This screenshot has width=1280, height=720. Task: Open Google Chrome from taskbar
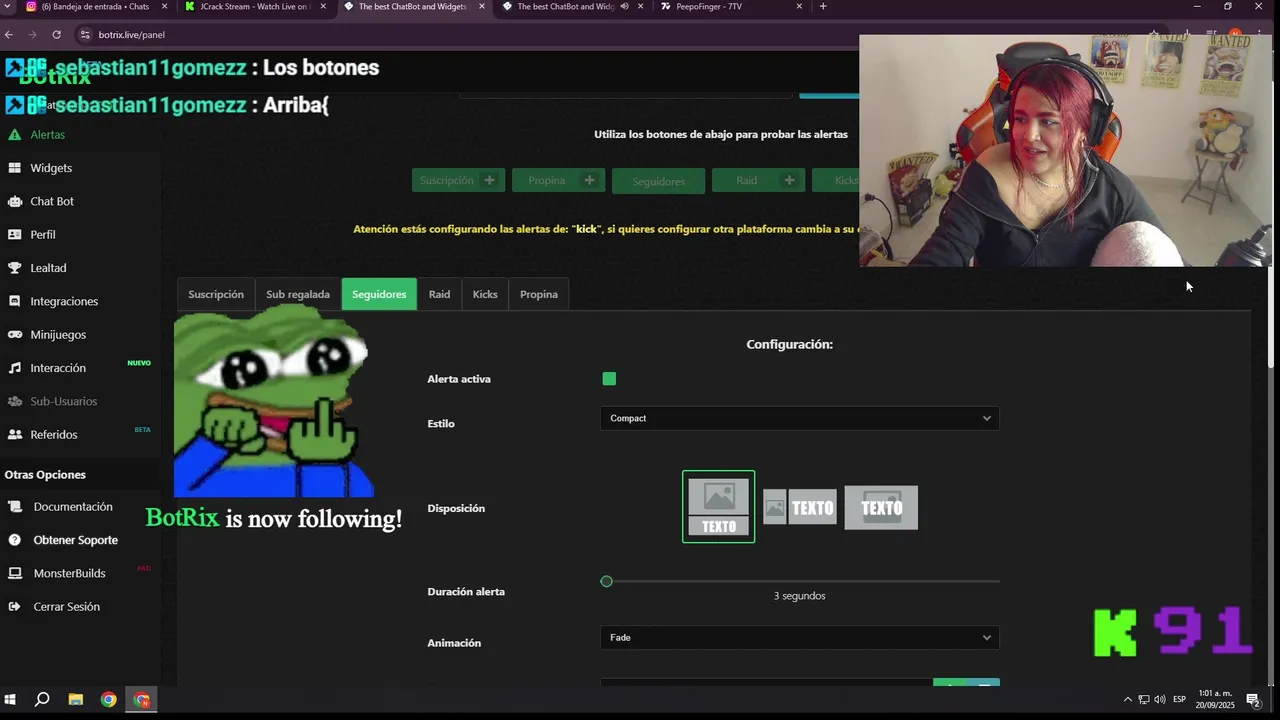(x=108, y=699)
